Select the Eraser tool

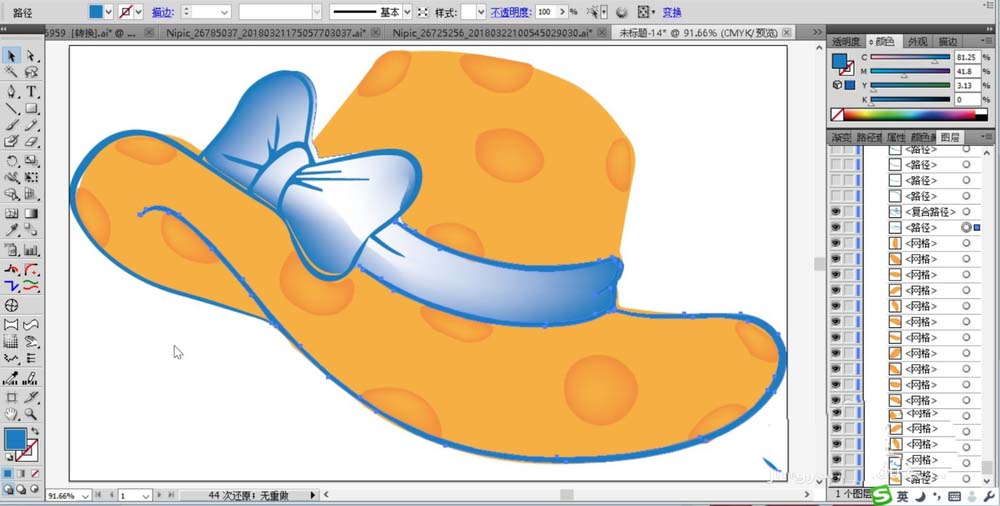[31, 142]
